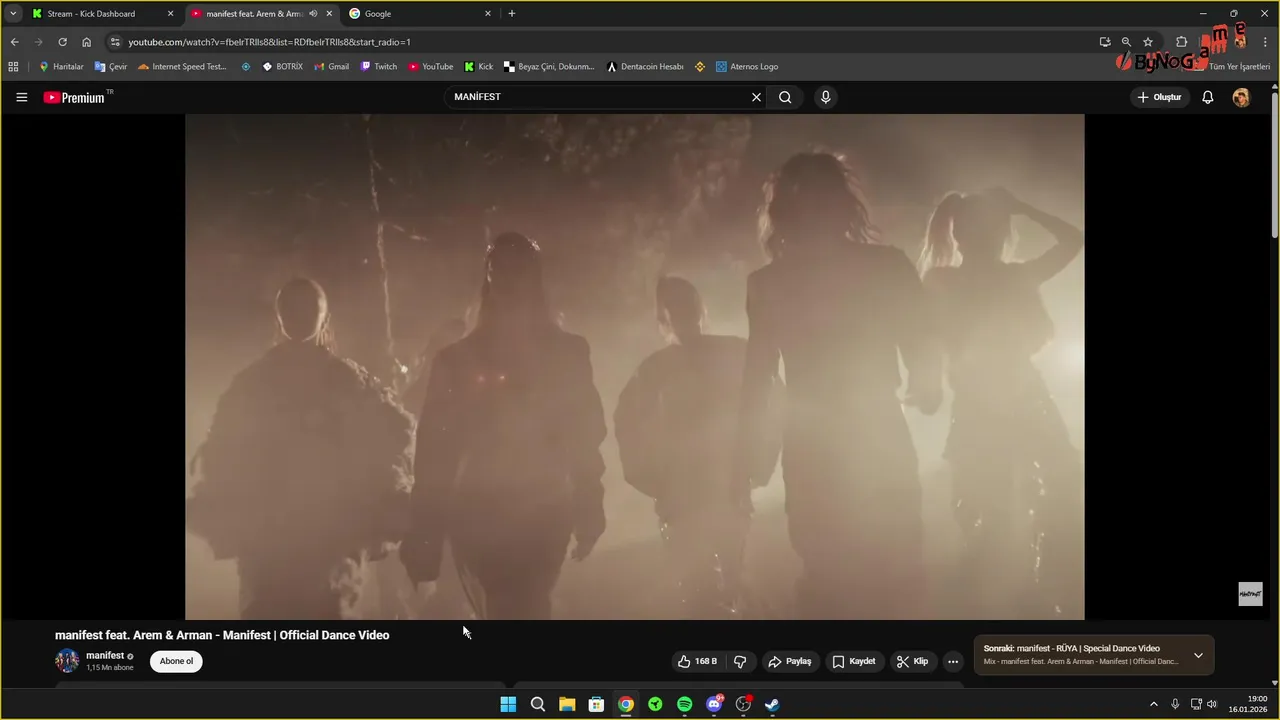Open the manifest channel name link
Image resolution: width=1280 pixels, height=720 pixels.
click(x=105, y=655)
